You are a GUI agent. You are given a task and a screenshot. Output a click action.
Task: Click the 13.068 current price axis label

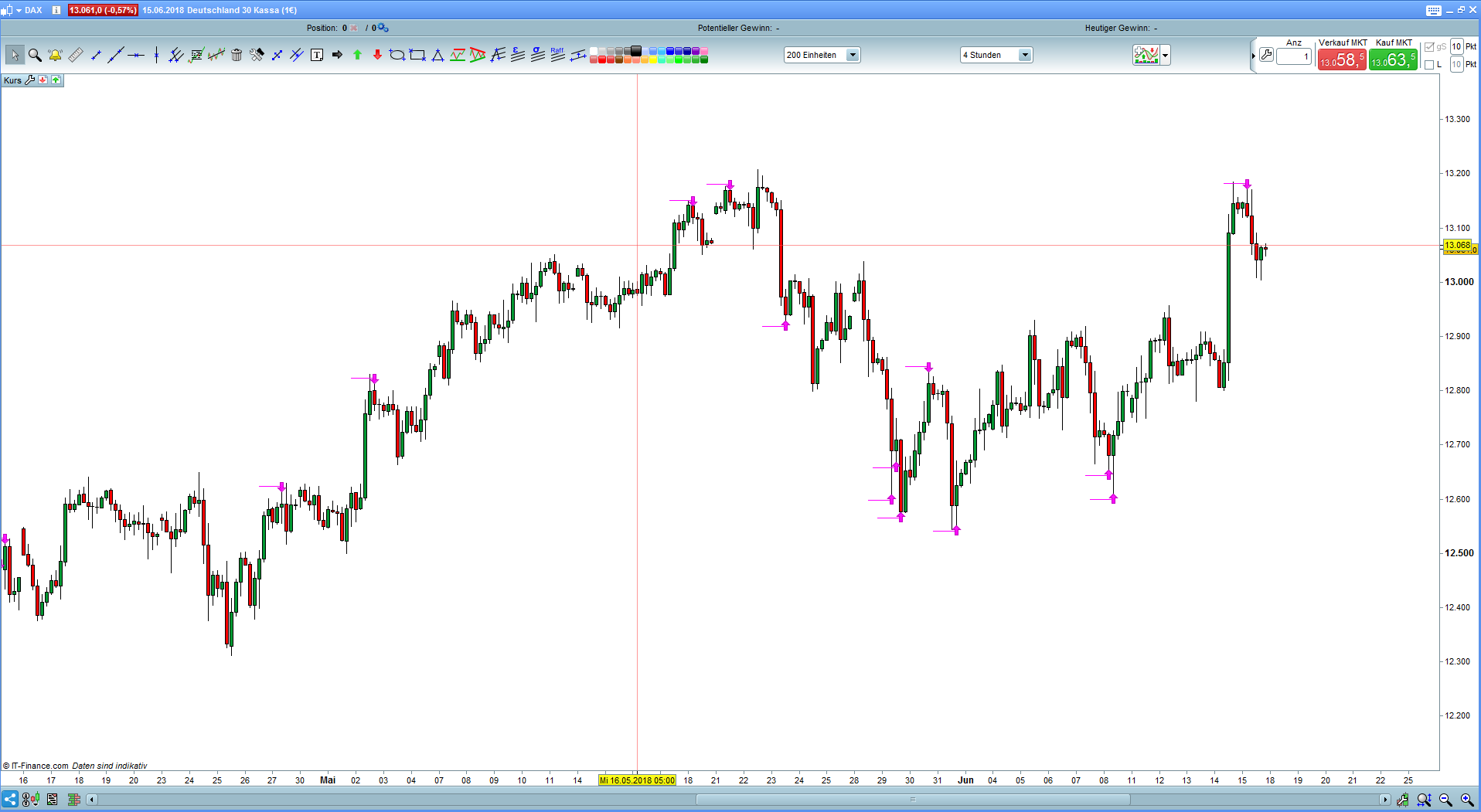1458,245
